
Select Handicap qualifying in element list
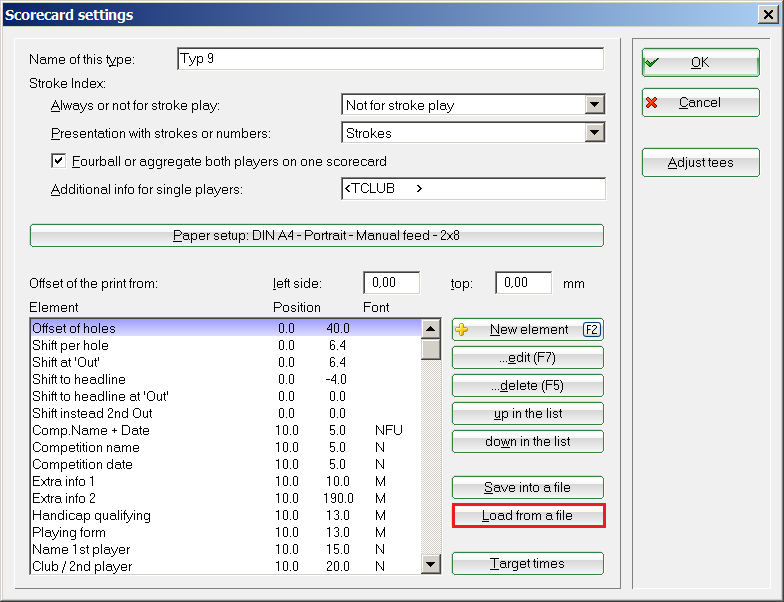tap(92, 516)
